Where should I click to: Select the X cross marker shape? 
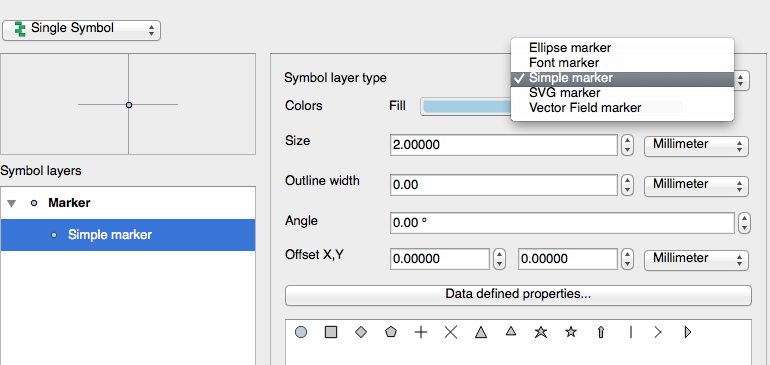[x=451, y=333]
